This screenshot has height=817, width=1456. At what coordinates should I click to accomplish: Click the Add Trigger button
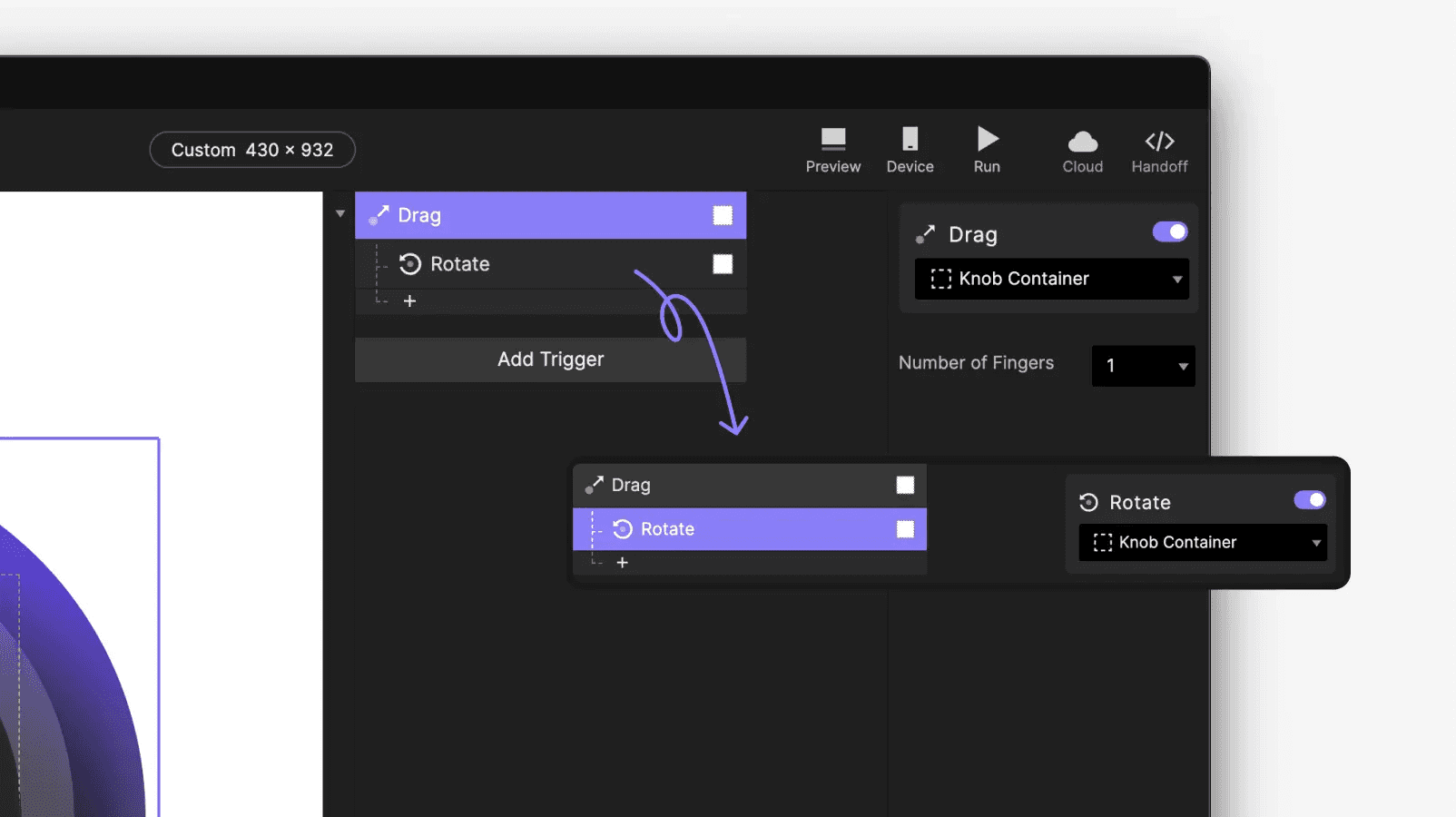550,359
